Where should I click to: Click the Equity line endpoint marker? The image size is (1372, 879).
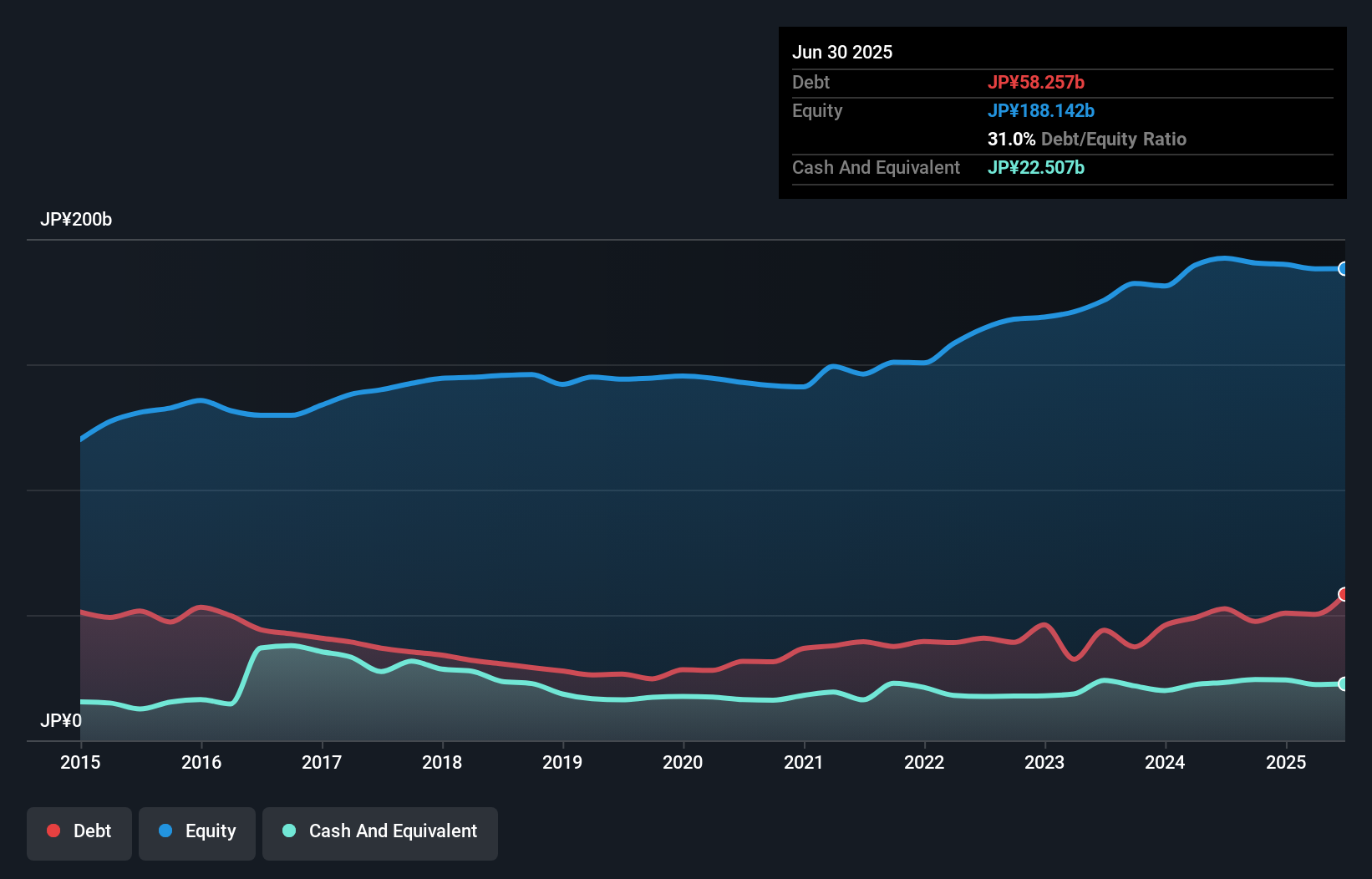pyautogui.click(x=1344, y=269)
